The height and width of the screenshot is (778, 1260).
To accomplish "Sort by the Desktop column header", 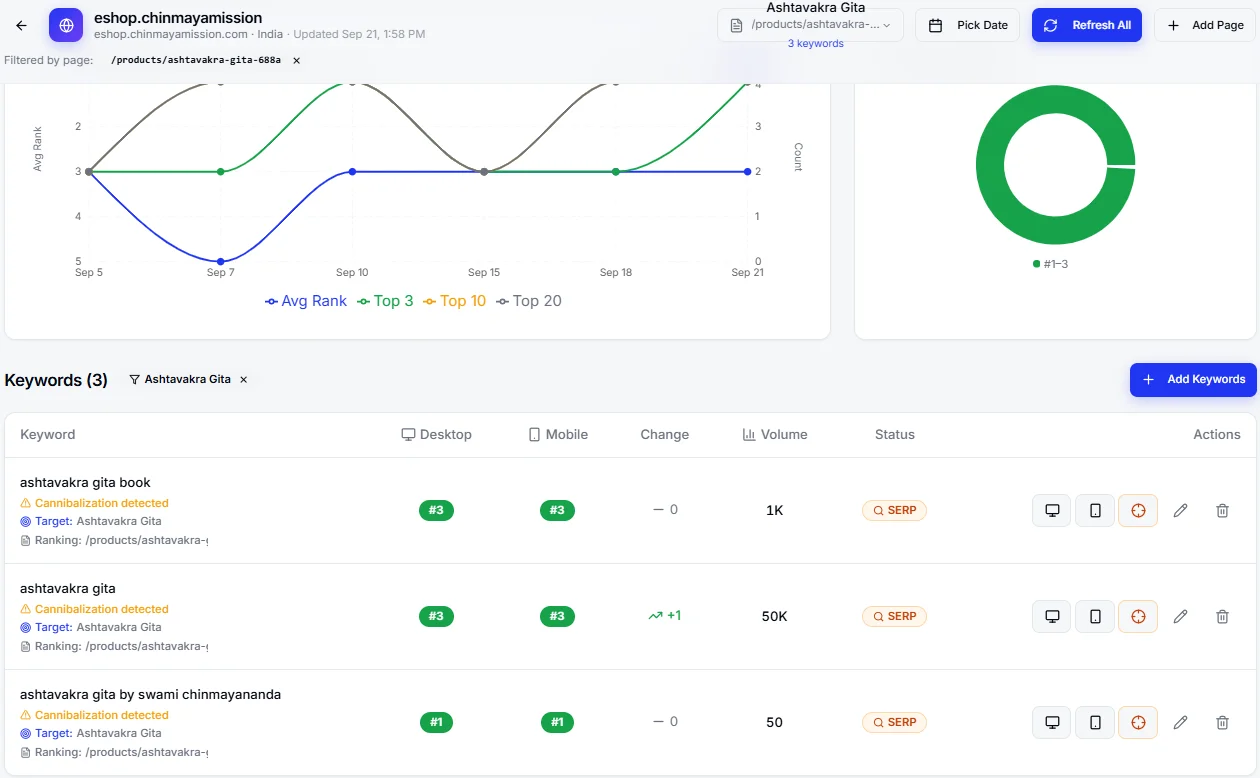I will point(436,435).
